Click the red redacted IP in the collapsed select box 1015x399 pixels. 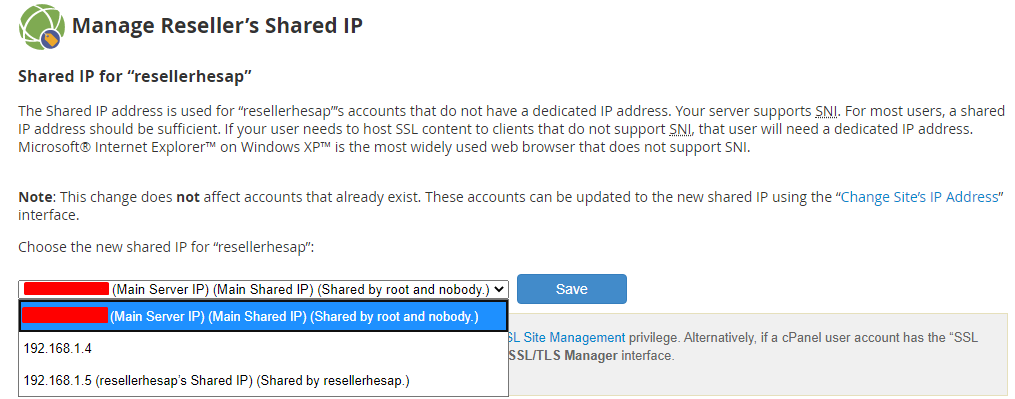[x=66, y=289]
